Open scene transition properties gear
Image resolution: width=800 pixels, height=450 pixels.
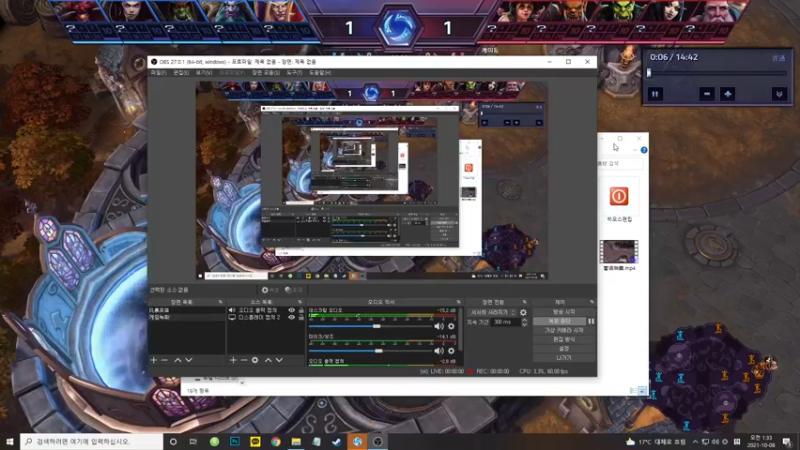click(523, 312)
